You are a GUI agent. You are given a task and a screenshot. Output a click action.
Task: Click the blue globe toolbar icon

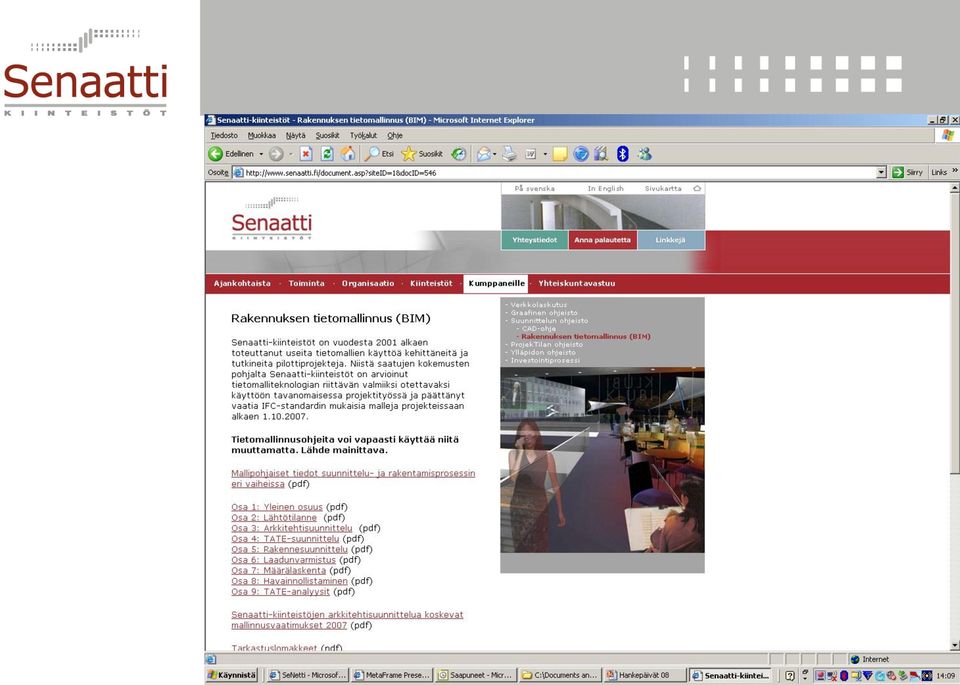point(581,154)
